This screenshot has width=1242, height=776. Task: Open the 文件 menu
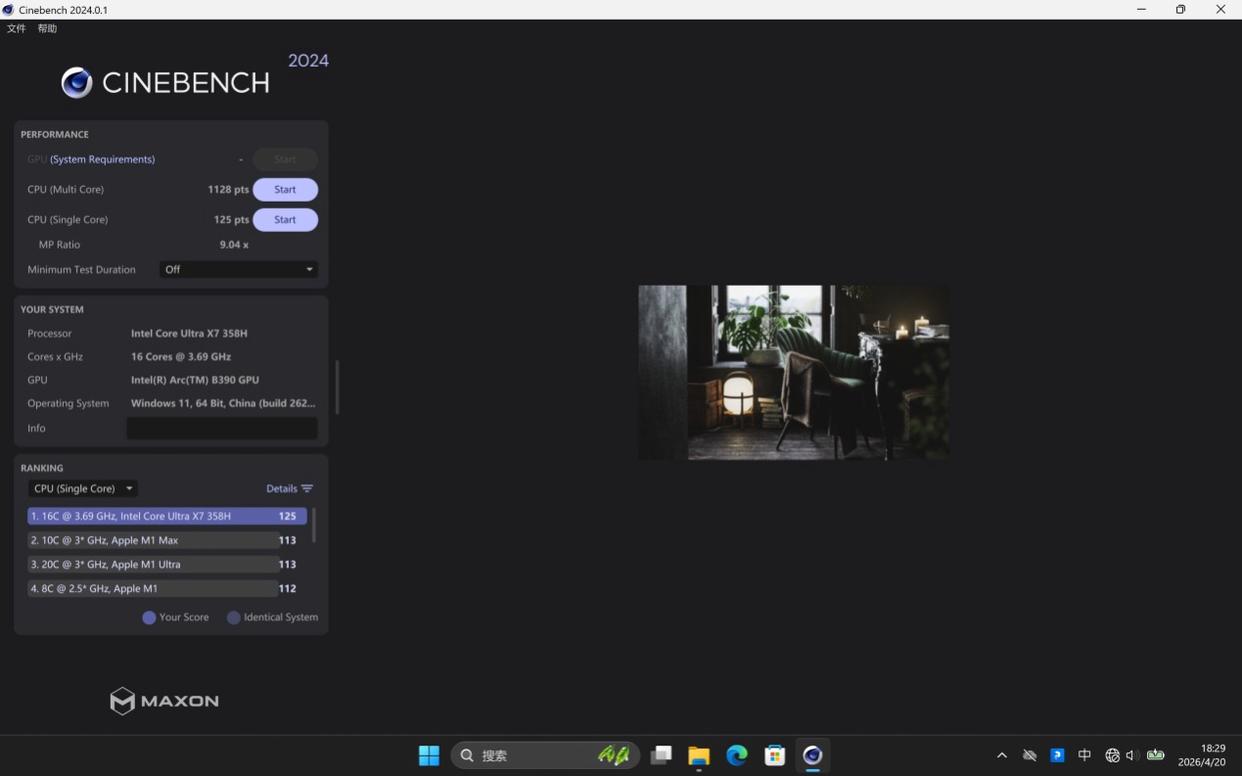pyautogui.click(x=16, y=28)
